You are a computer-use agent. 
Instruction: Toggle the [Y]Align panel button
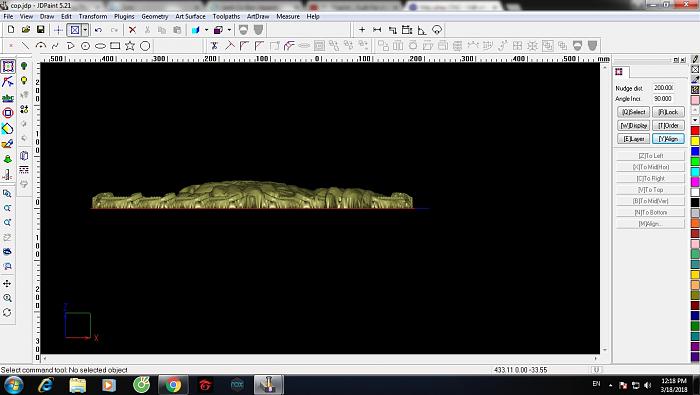coord(668,139)
